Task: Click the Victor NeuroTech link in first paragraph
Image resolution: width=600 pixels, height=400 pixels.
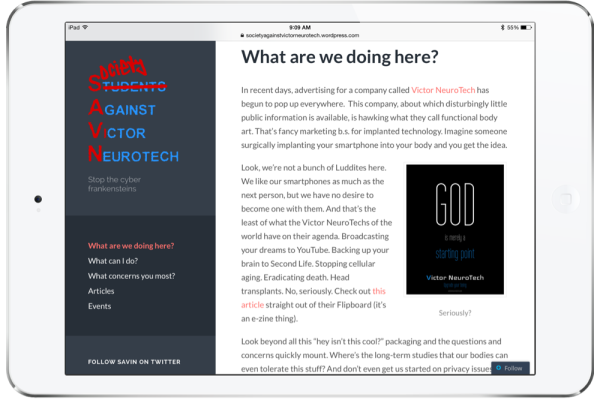Action: [443, 90]
